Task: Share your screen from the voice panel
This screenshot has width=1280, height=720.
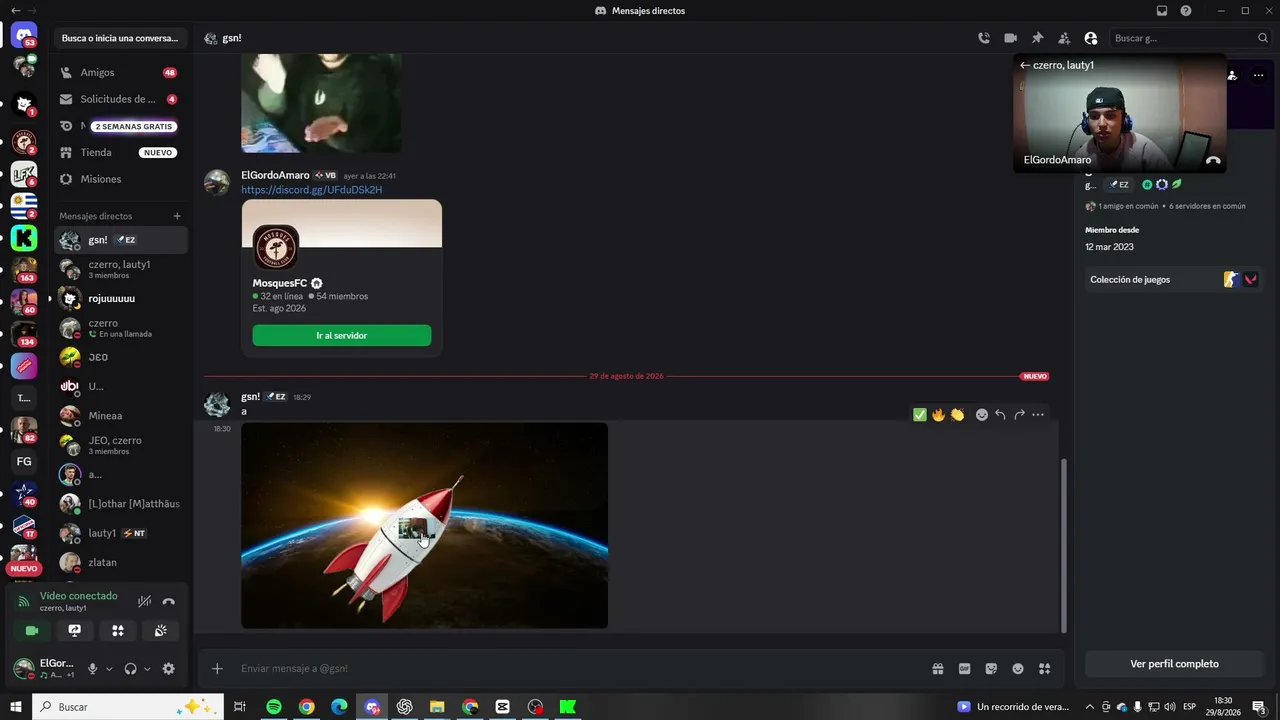Action: (x=74, y=631)
